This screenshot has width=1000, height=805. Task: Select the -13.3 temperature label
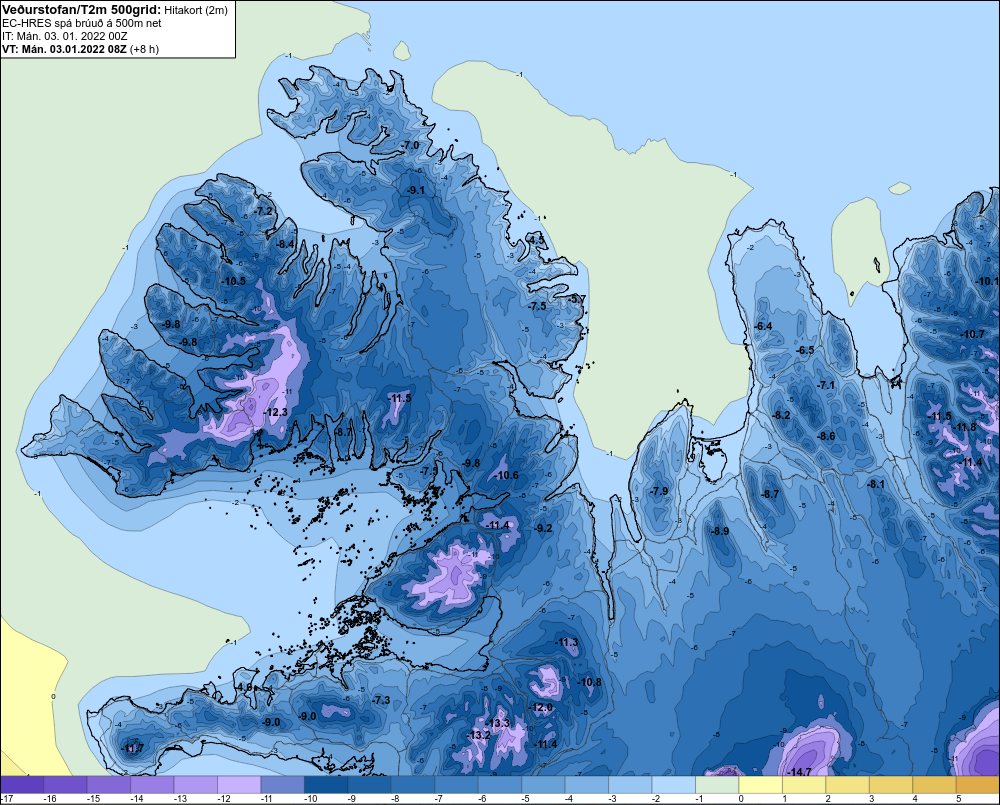coord(498,723)
